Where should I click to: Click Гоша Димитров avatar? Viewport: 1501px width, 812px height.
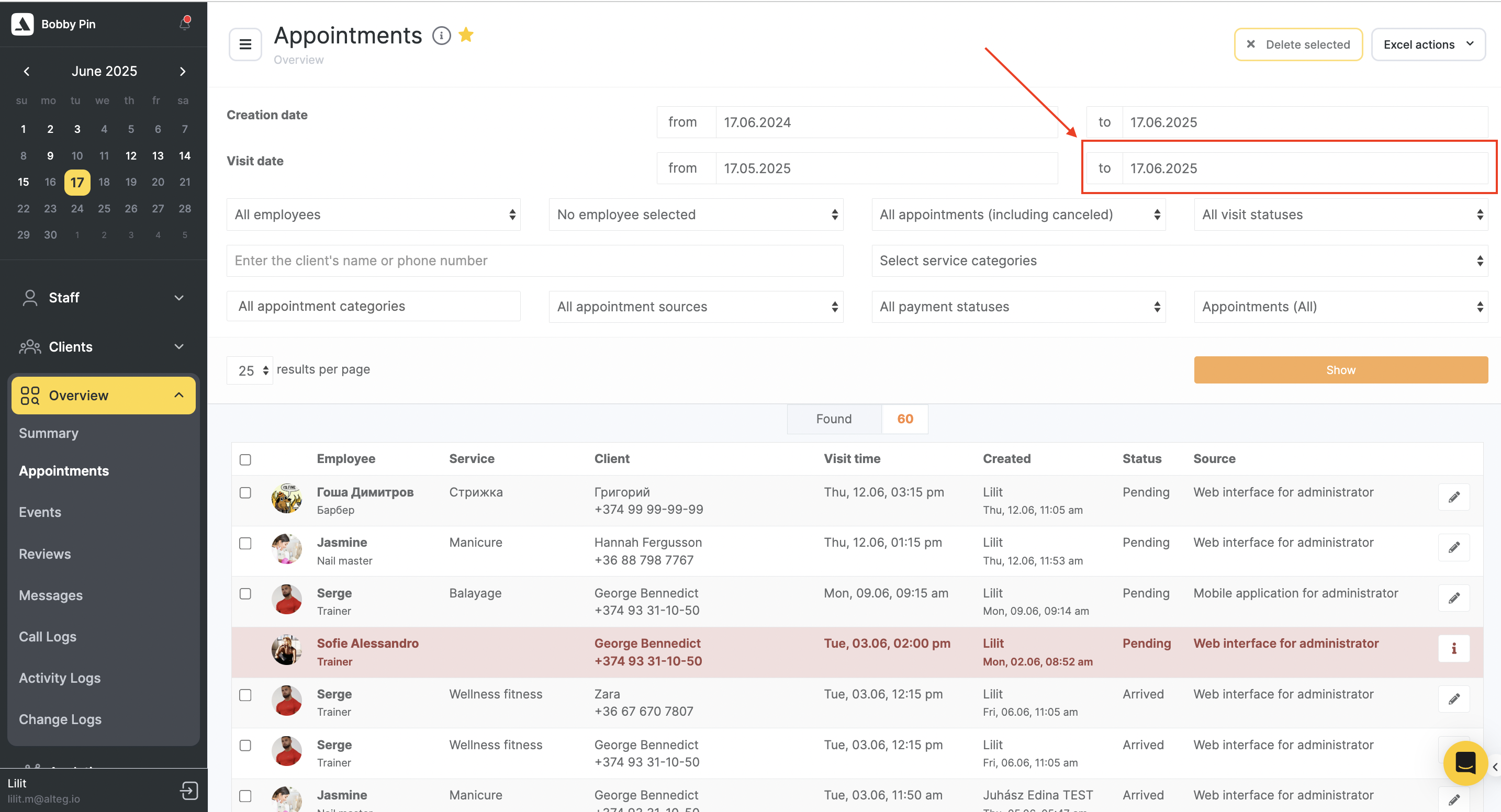coord(287,499)
